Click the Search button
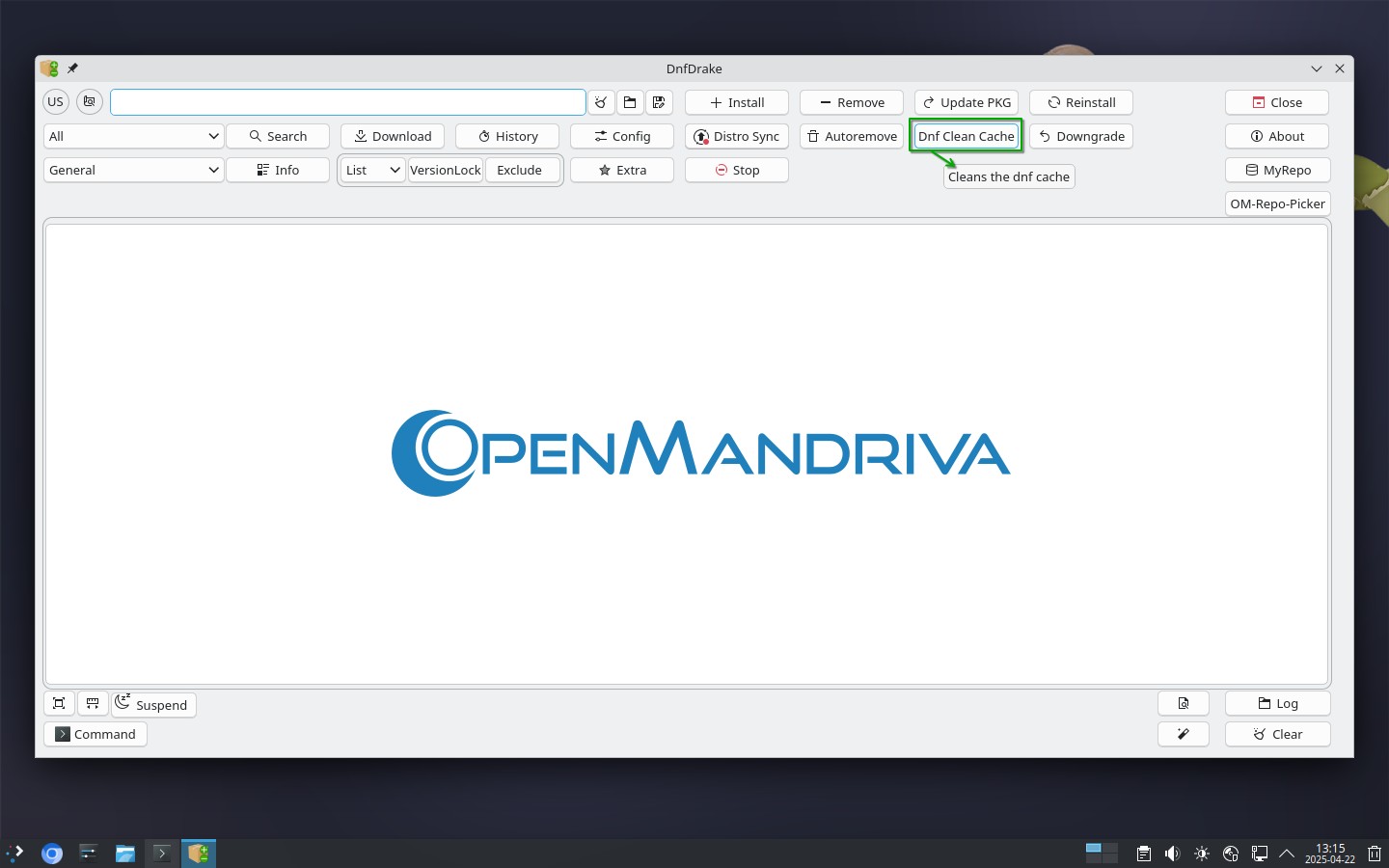 point(278,136)
